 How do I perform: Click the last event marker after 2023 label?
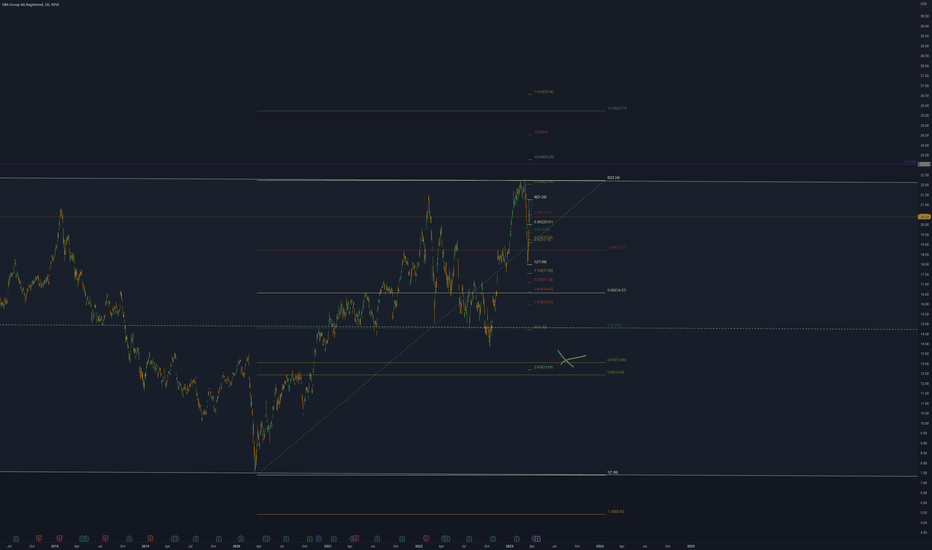click(538, 539)
